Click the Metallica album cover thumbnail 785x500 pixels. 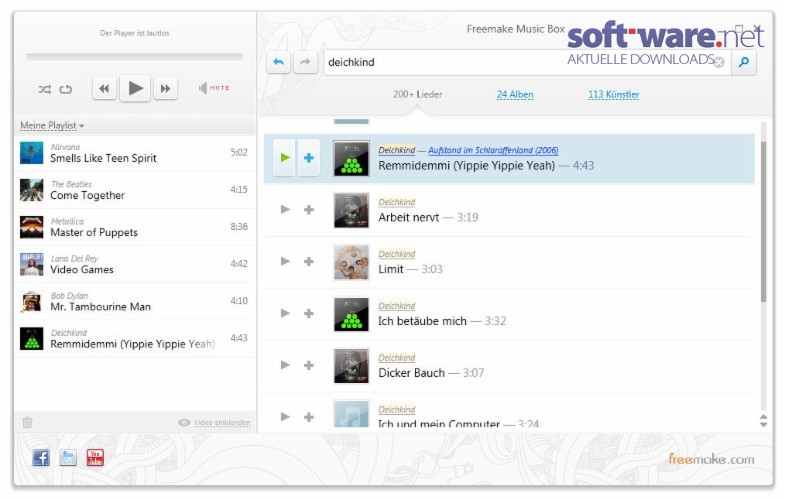[x=32, y=227]
